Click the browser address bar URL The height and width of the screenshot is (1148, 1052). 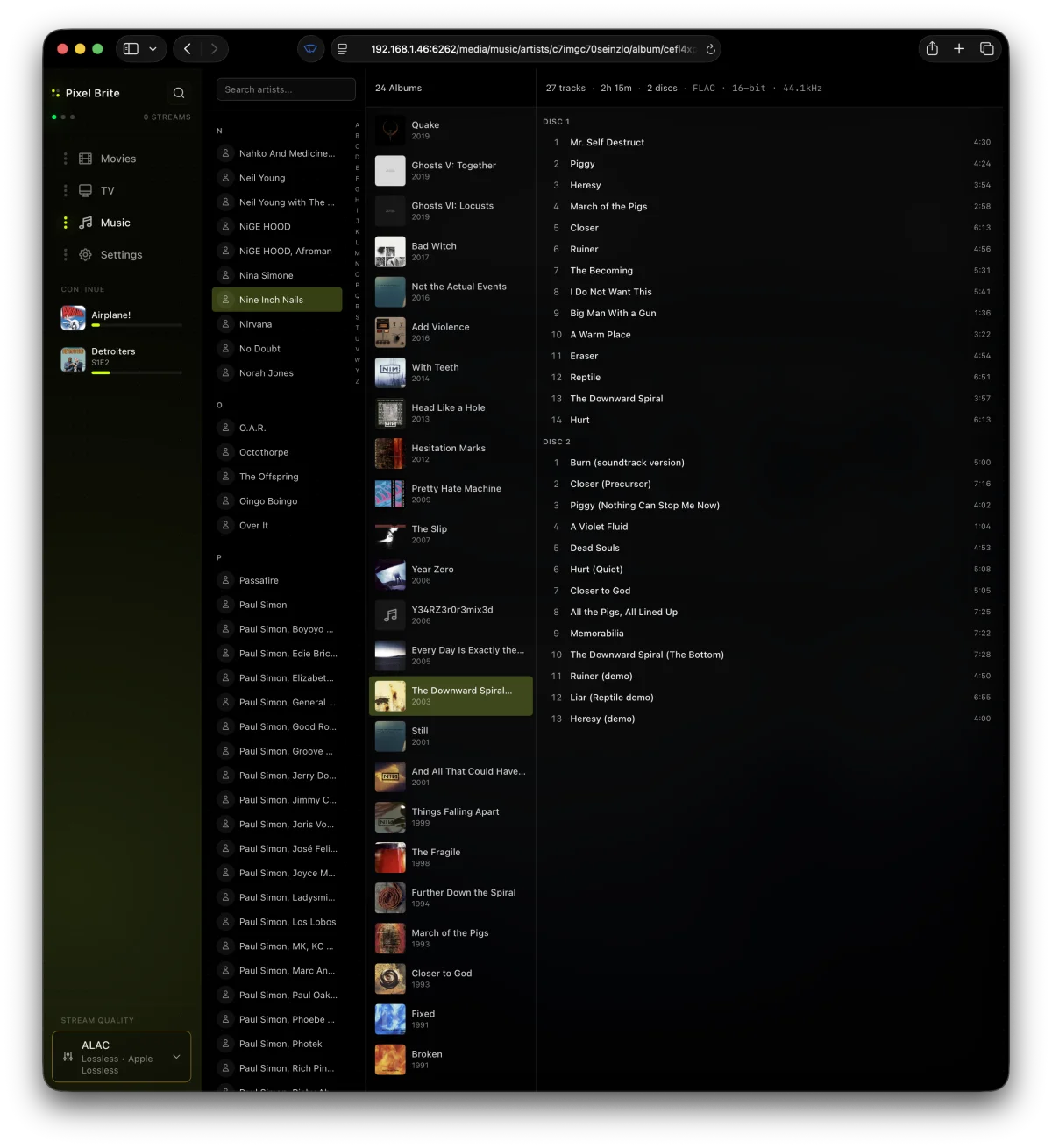point(532,49)
